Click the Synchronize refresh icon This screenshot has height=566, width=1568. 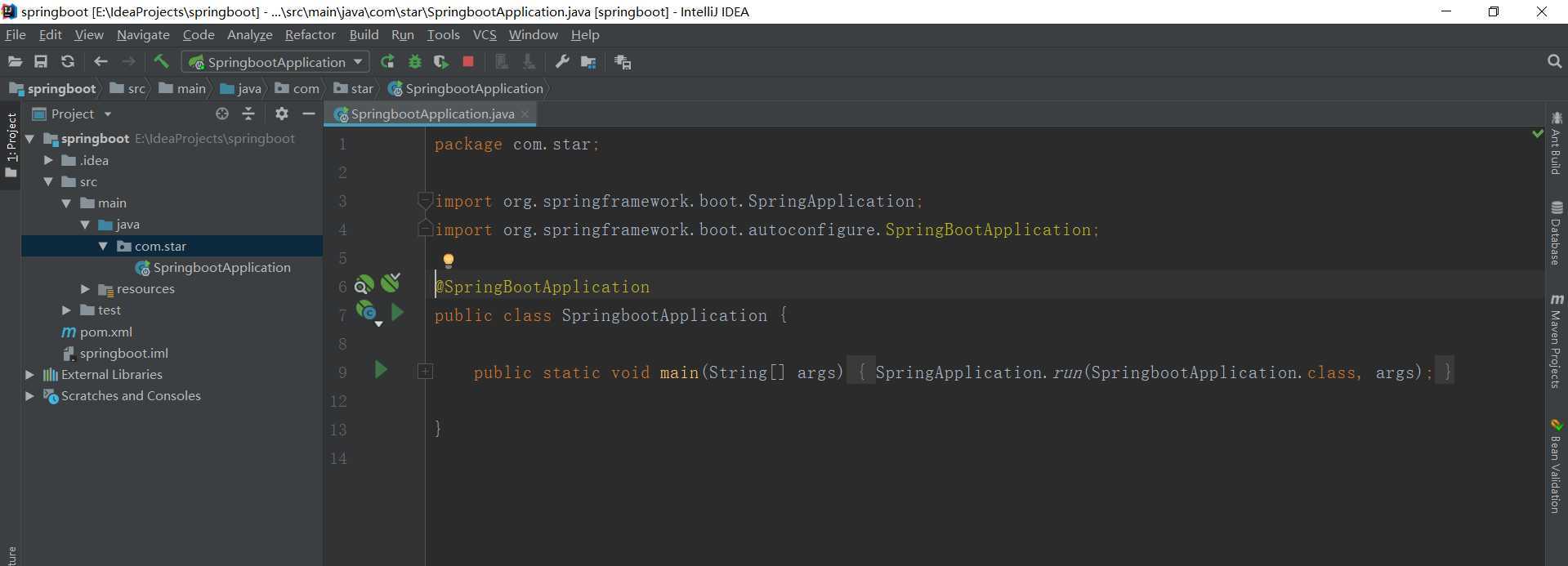pos(68,62)
